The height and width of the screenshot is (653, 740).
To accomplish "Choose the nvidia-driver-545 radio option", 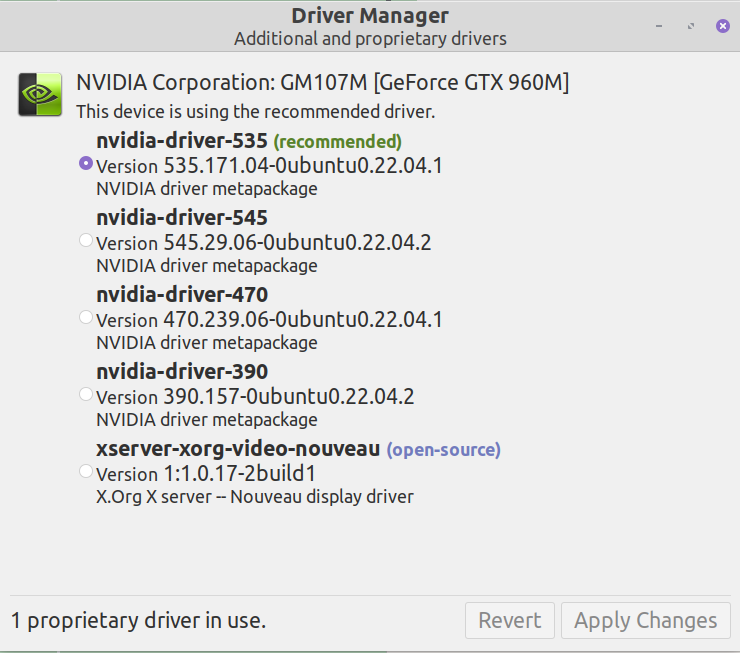I will tap(86, 240).
